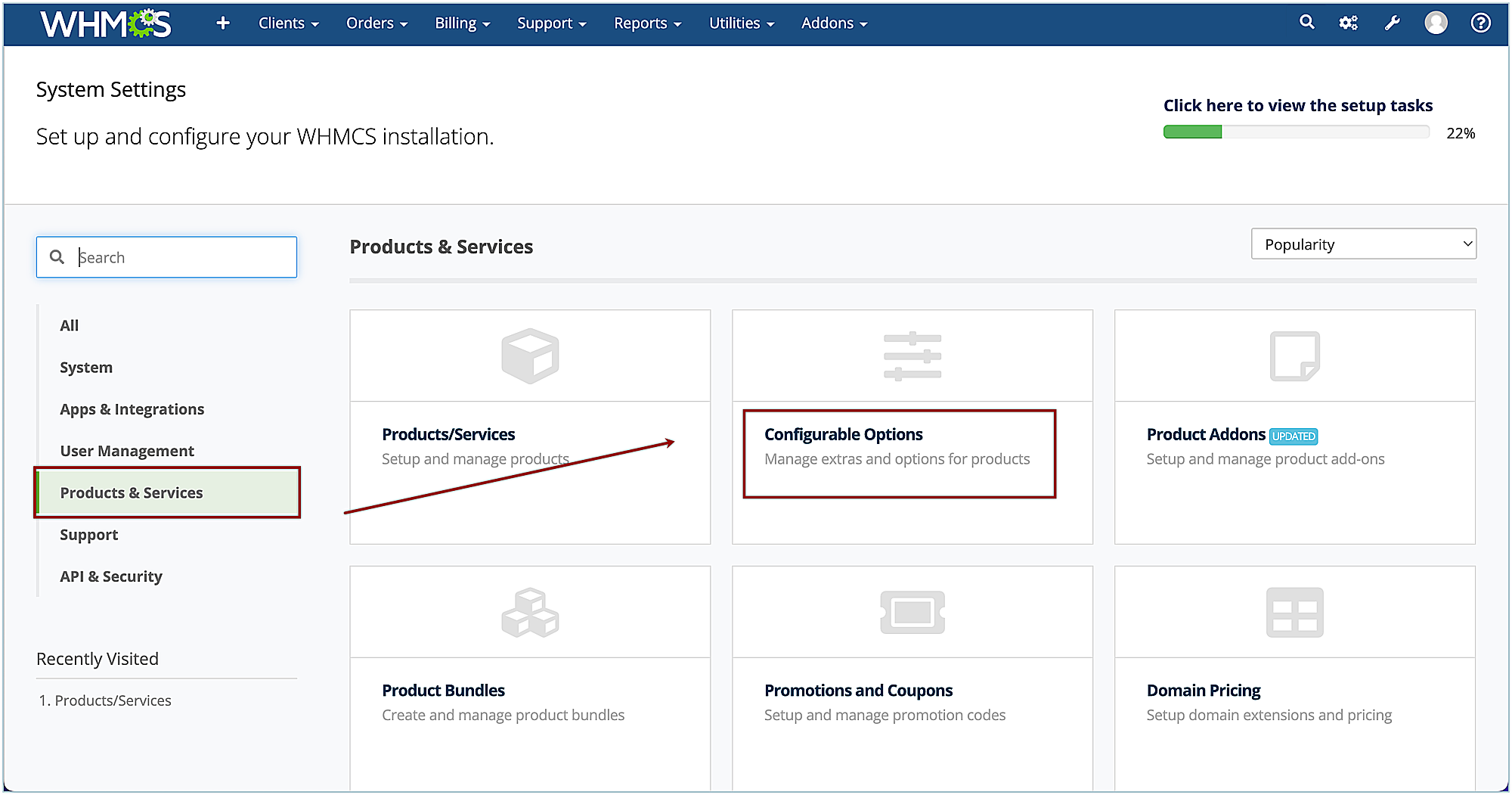
Task: Open the gears automation settings icon
Action: tap(1349, 23)
